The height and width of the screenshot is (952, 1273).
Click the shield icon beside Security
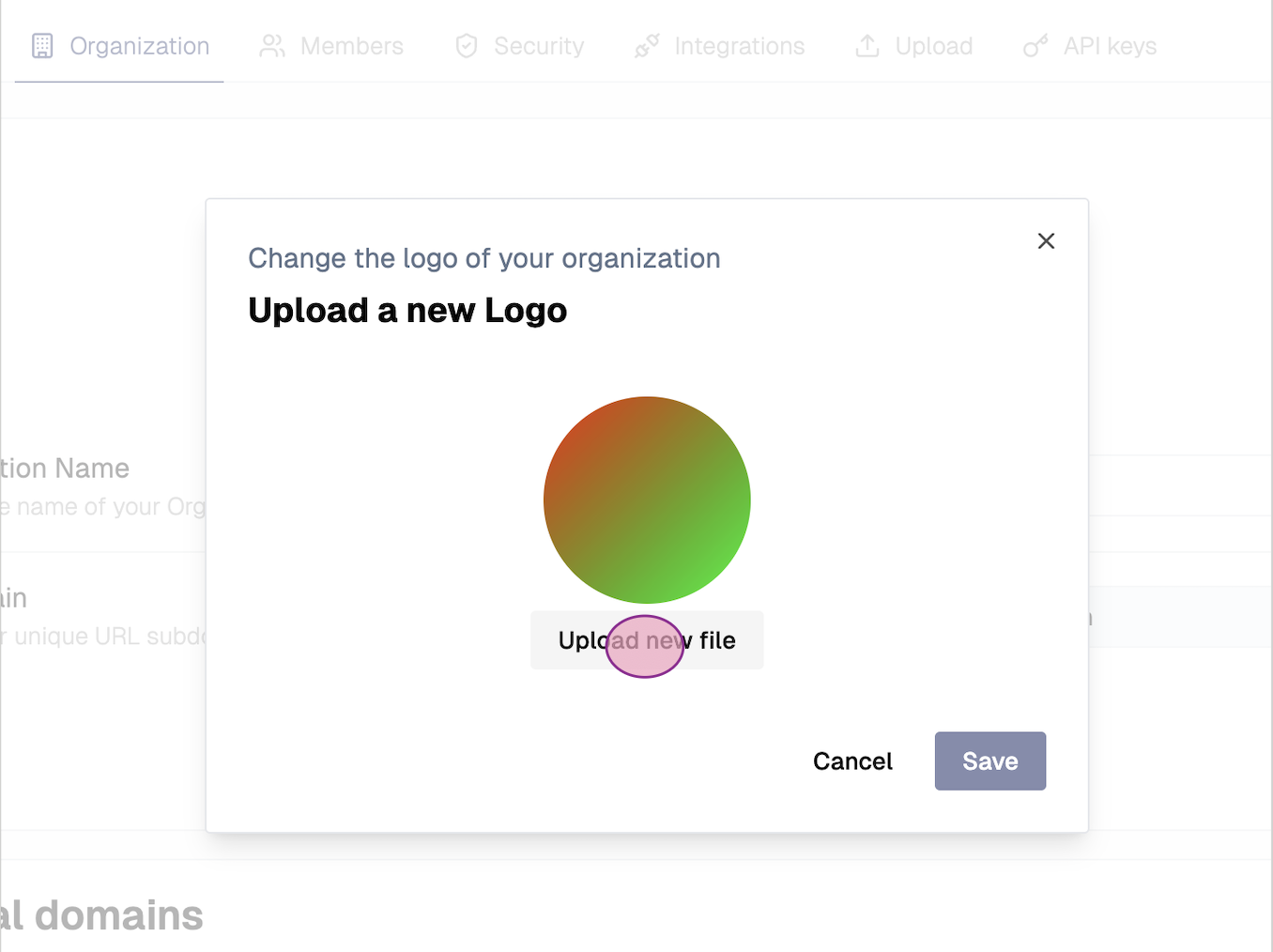[467, 46]
